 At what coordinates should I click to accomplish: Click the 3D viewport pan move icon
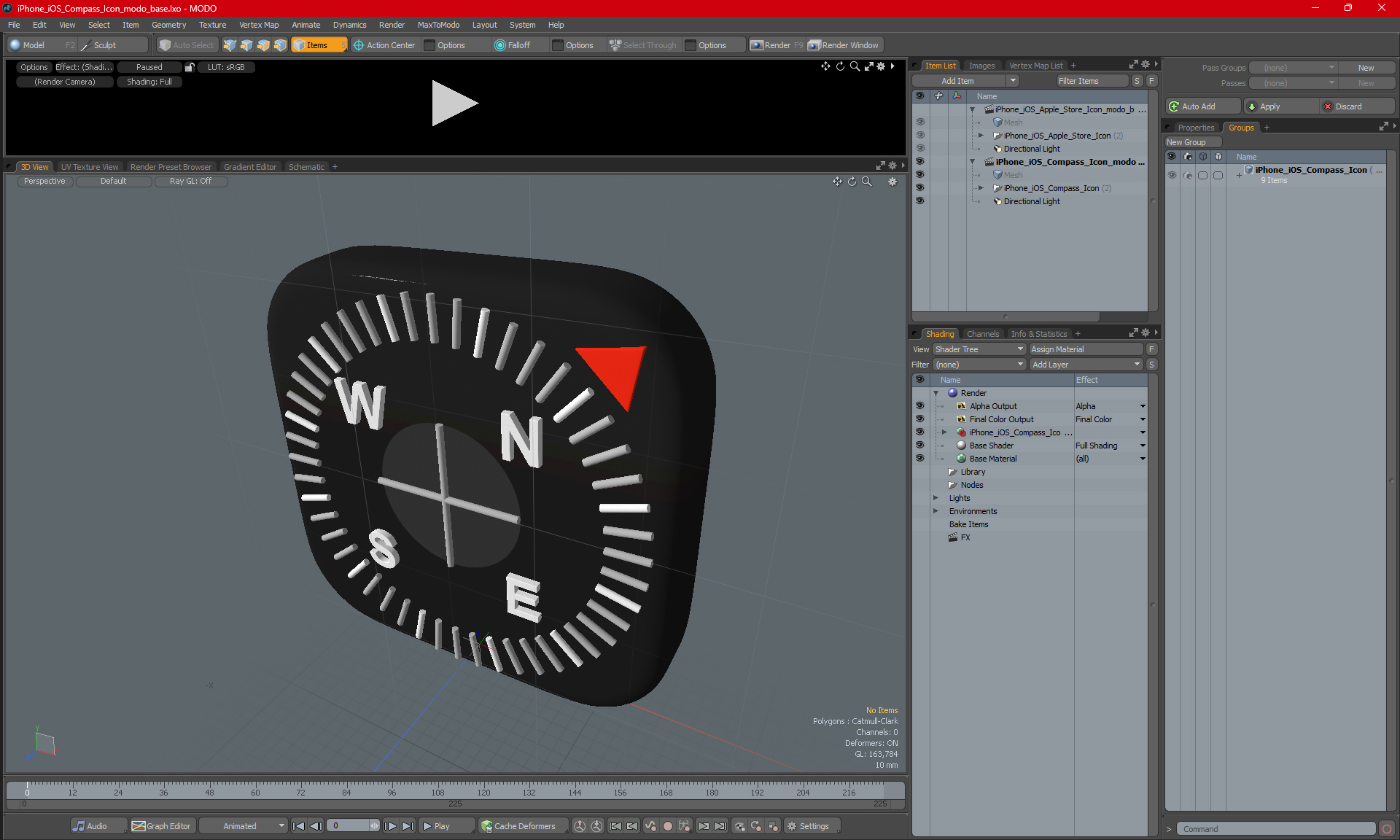[837, 182]
